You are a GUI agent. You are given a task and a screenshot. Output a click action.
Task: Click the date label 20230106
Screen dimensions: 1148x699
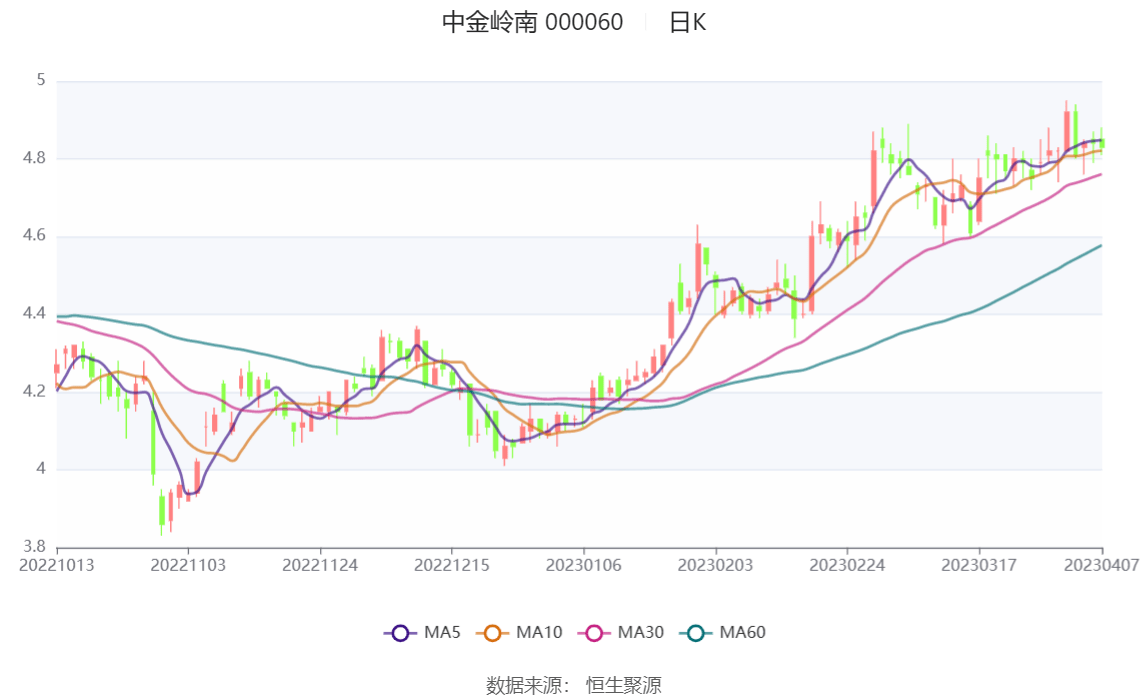point(584,566)
